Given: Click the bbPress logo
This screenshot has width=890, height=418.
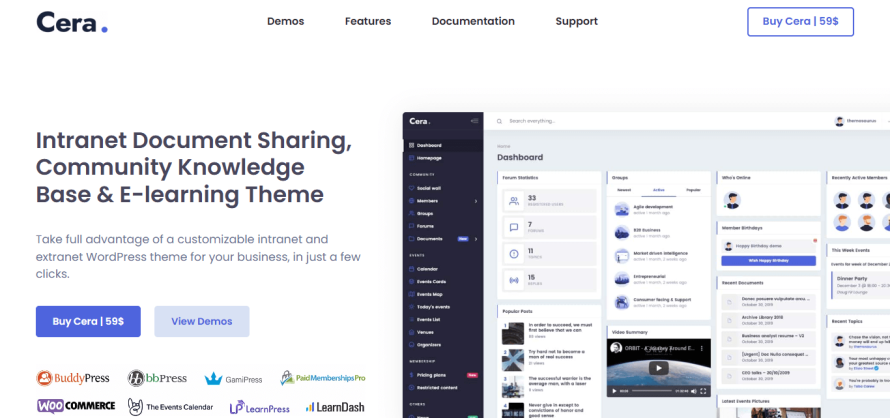Looking at the screenshot, I should [157, 378].
